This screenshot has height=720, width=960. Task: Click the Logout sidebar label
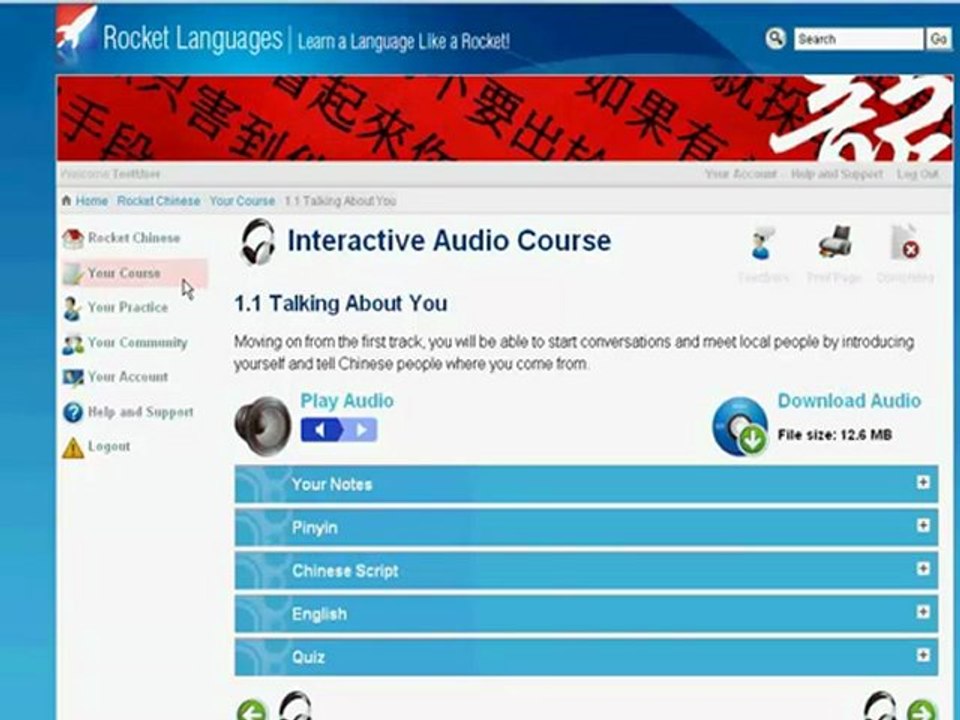pyautogui.click(x=108, y=446)
